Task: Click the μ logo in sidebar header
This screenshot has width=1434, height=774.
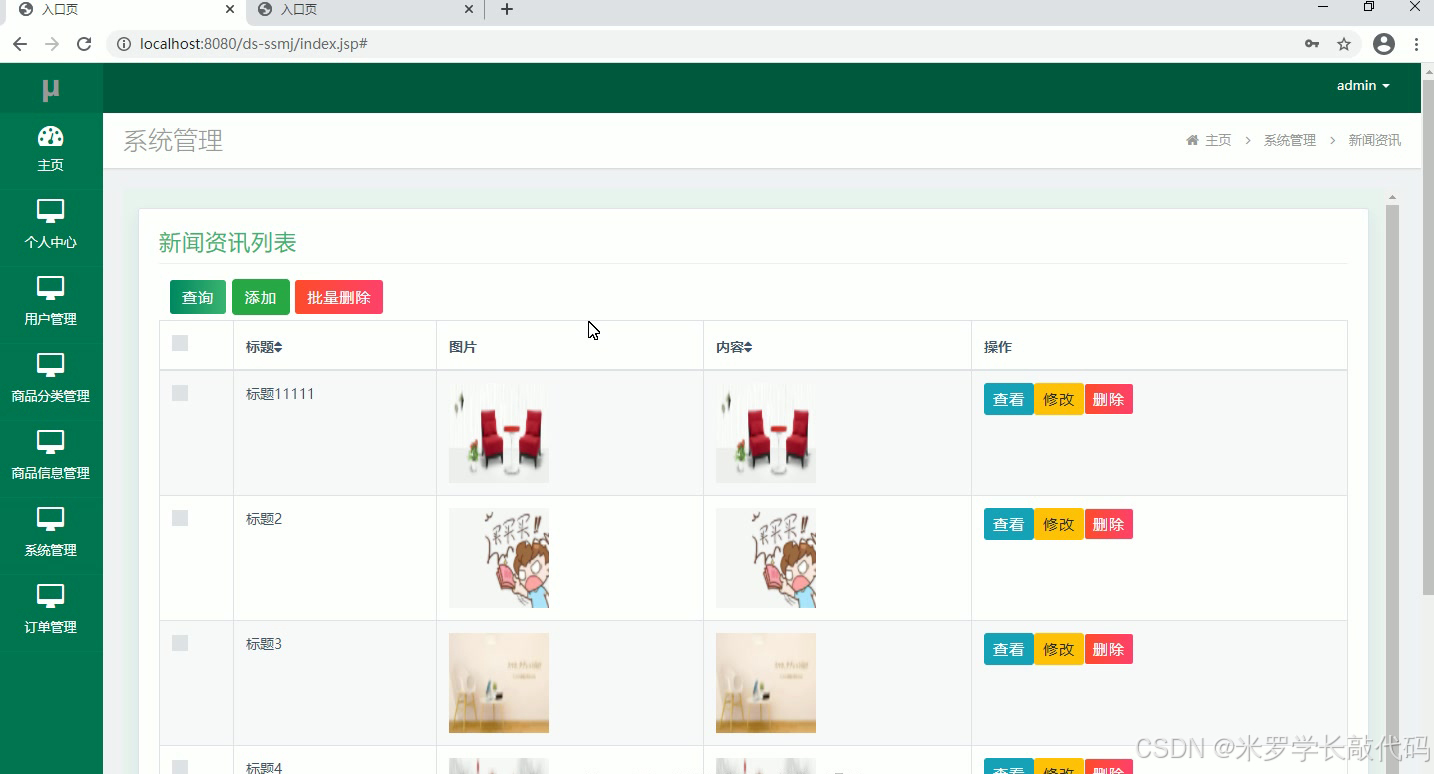Action: click(51, 90)
